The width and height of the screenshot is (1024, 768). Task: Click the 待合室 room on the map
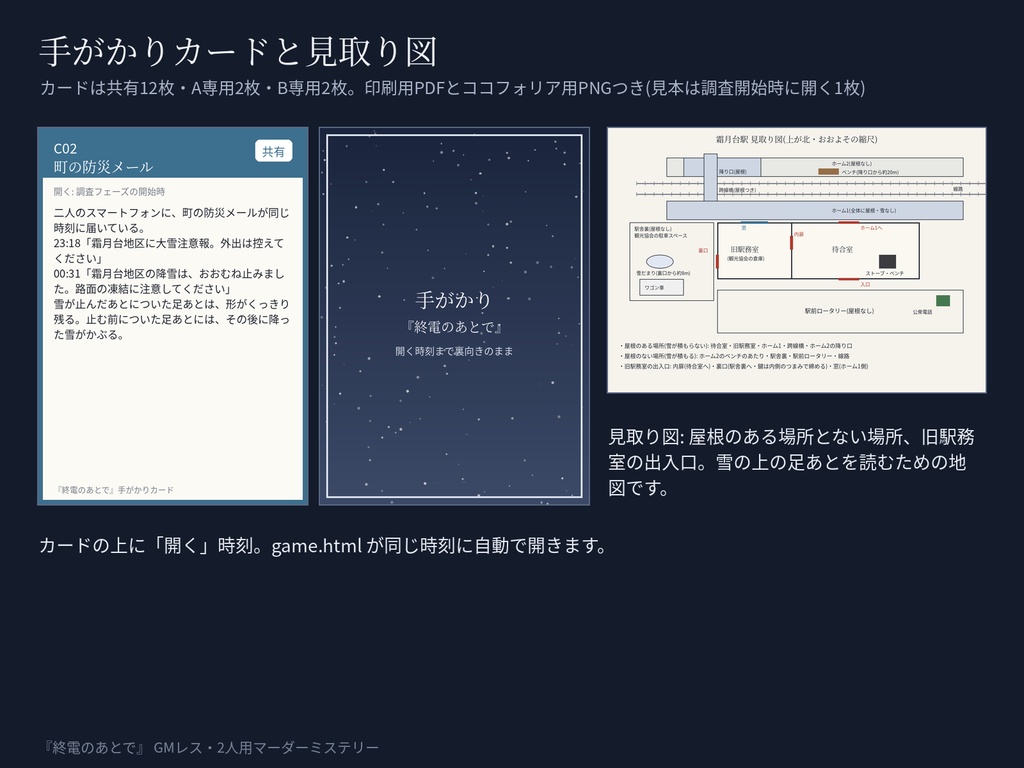[856, 251]
